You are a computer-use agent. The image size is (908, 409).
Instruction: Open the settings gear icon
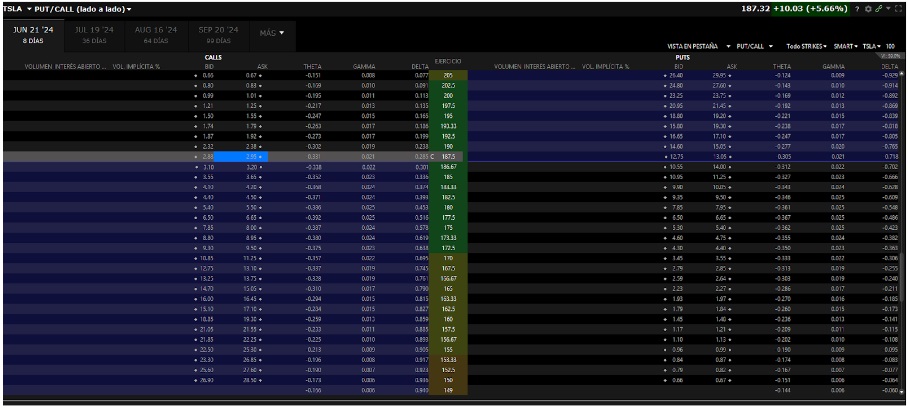click(866, 9)
